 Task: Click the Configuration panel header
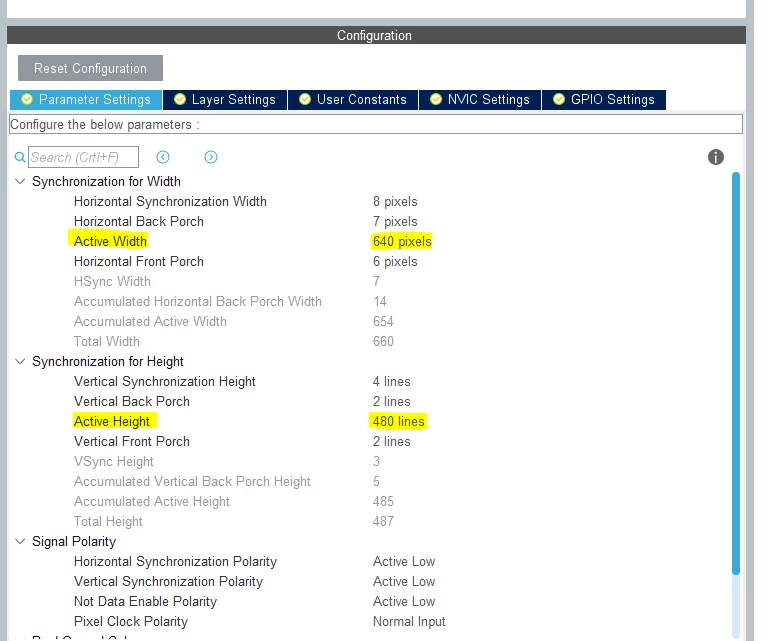pyautogui.click(x=376, y=35)
